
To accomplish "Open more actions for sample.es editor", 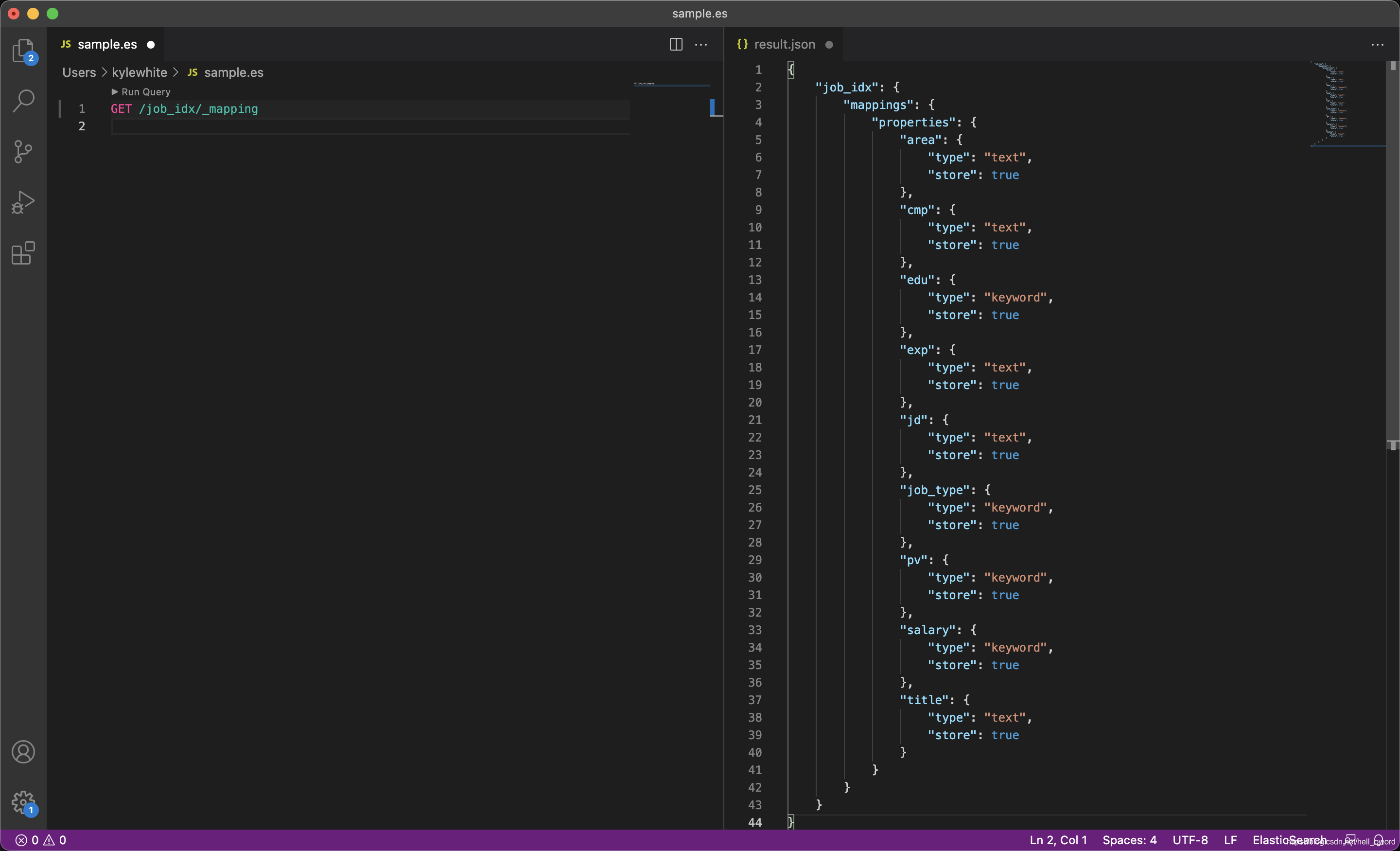I will click(x=701, y=44).
